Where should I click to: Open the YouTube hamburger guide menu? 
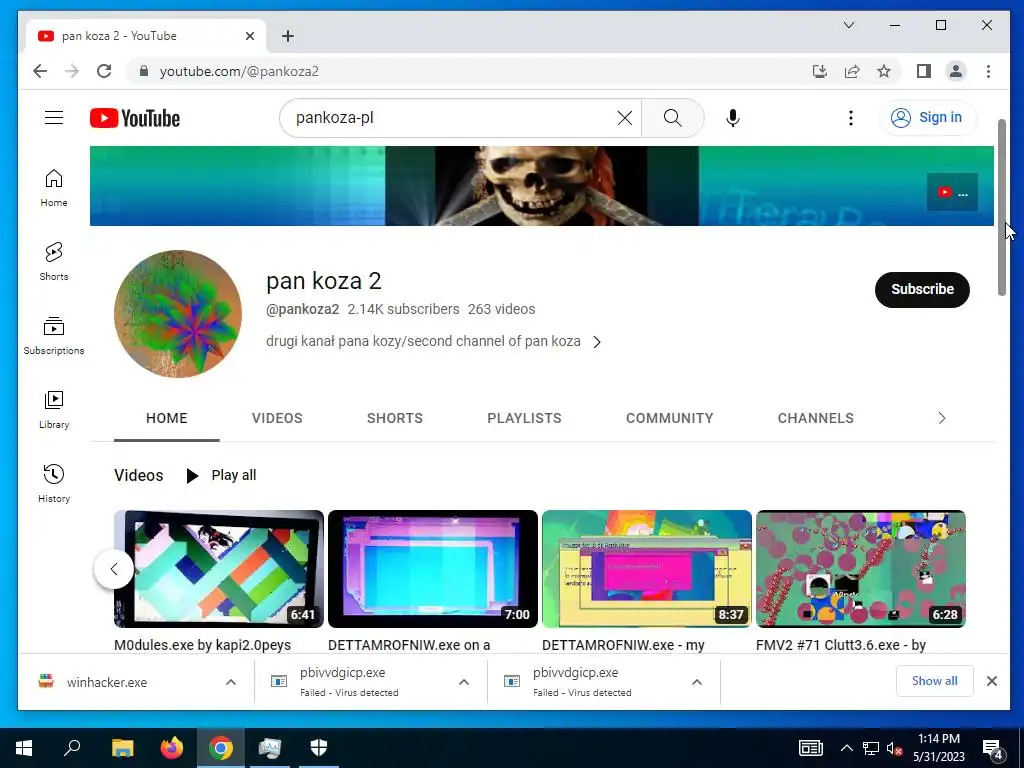click(54, 118)
